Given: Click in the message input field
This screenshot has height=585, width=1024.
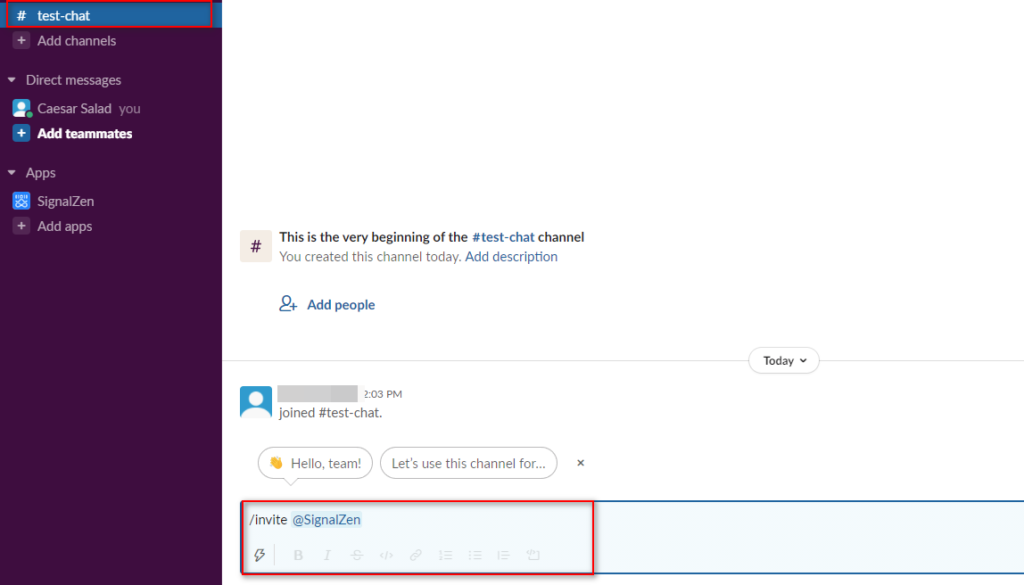Looking at the screenshot, I should point(632,520).
